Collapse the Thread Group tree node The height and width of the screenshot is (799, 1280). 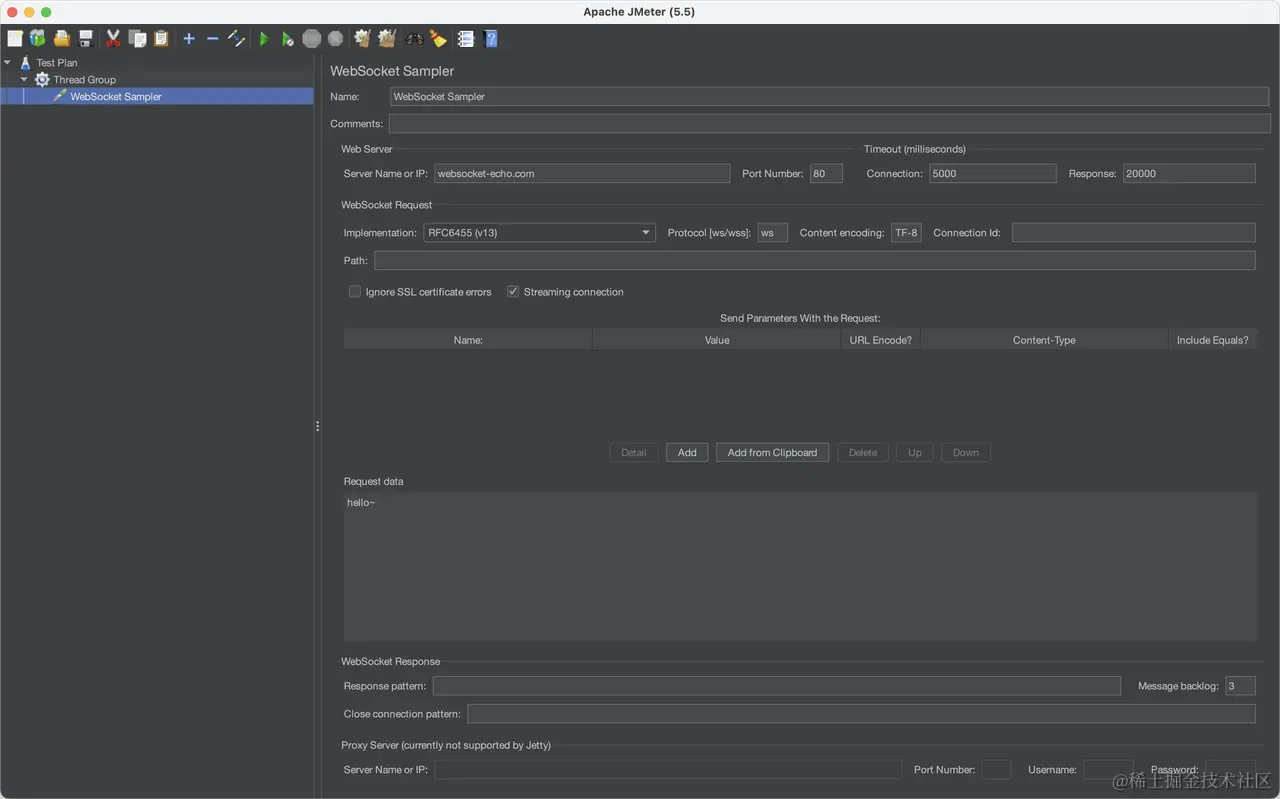pos(24,80)
